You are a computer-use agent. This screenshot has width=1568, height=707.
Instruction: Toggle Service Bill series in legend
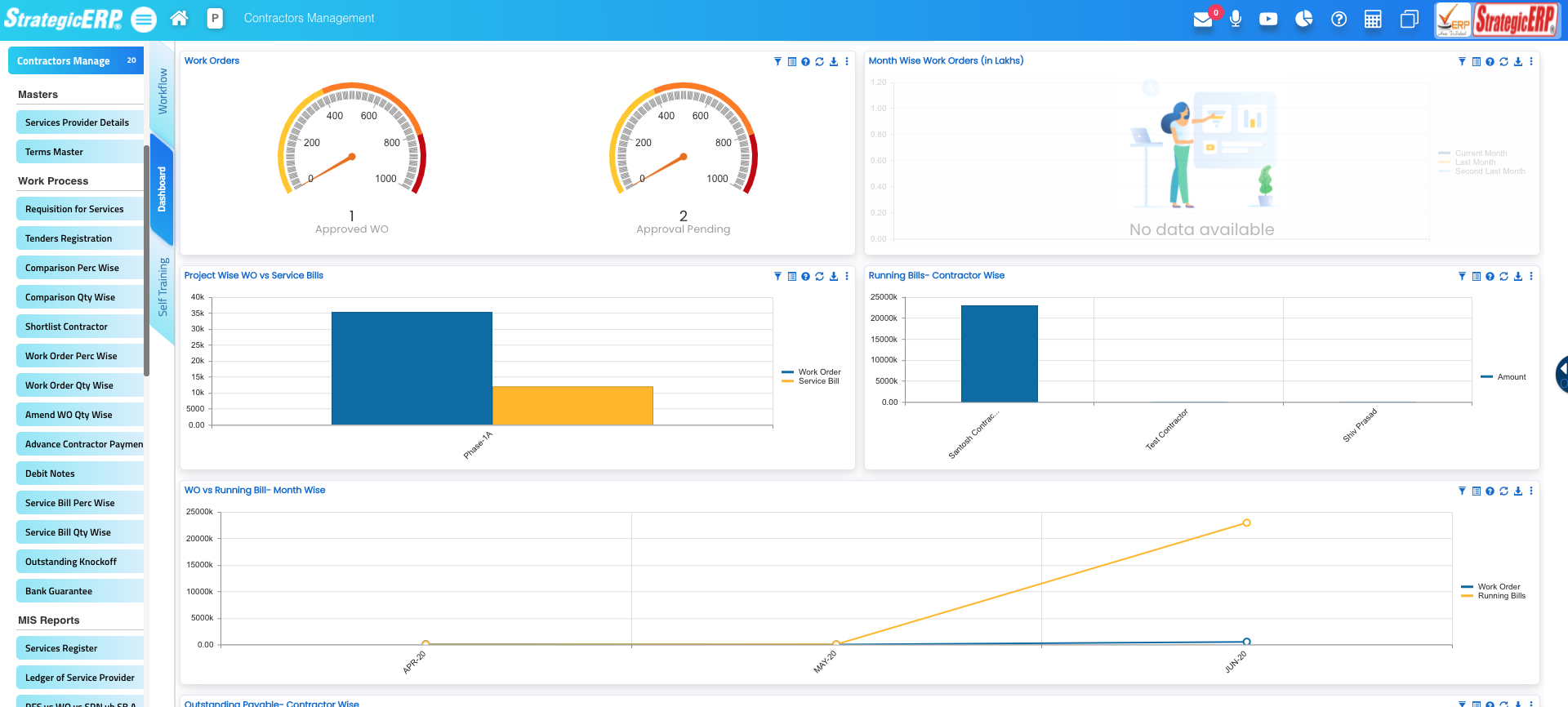point(810,381)
